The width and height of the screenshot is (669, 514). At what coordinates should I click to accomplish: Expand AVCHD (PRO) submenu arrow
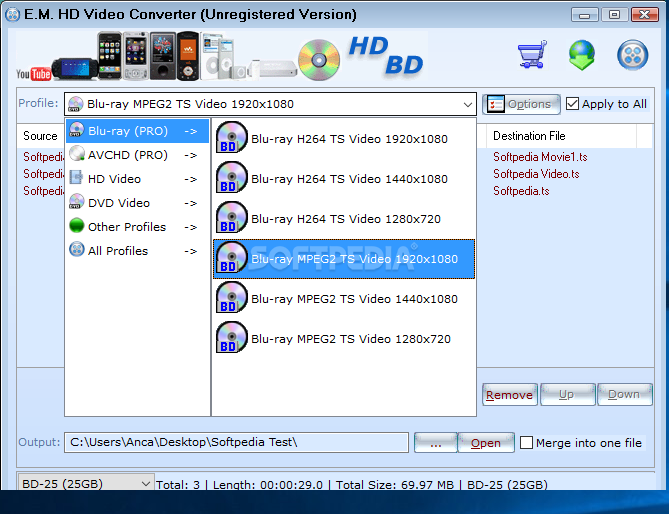[x=191, y=155]
